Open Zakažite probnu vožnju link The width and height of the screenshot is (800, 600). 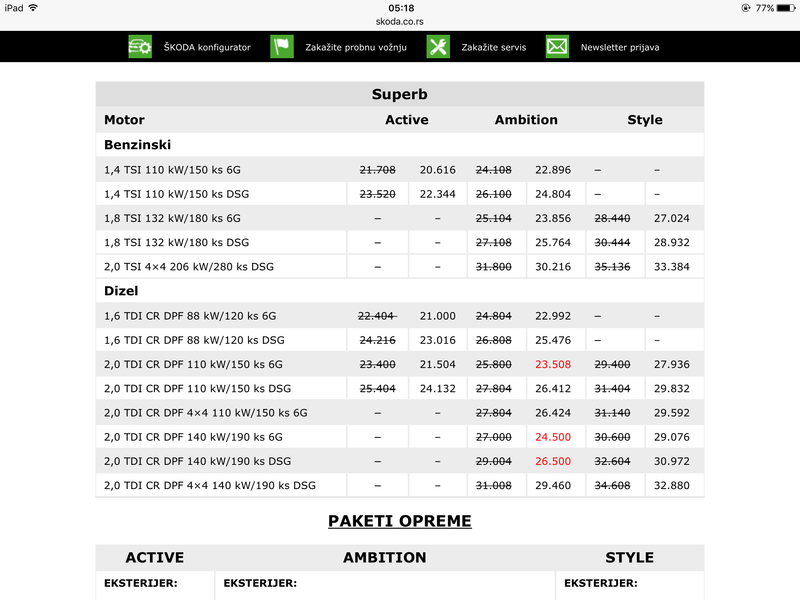click(356, 47)
